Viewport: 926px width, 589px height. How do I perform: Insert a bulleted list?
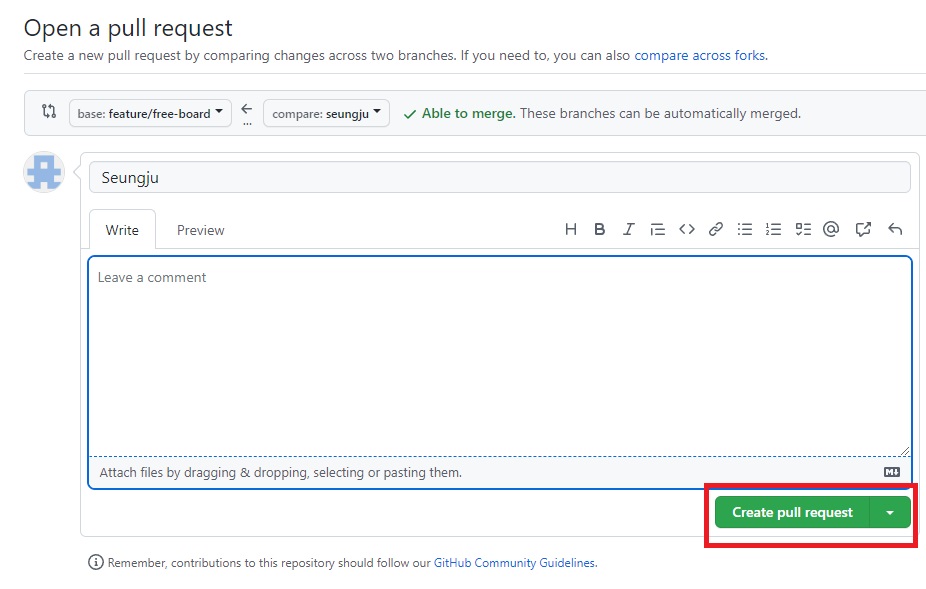coord(745,229)
